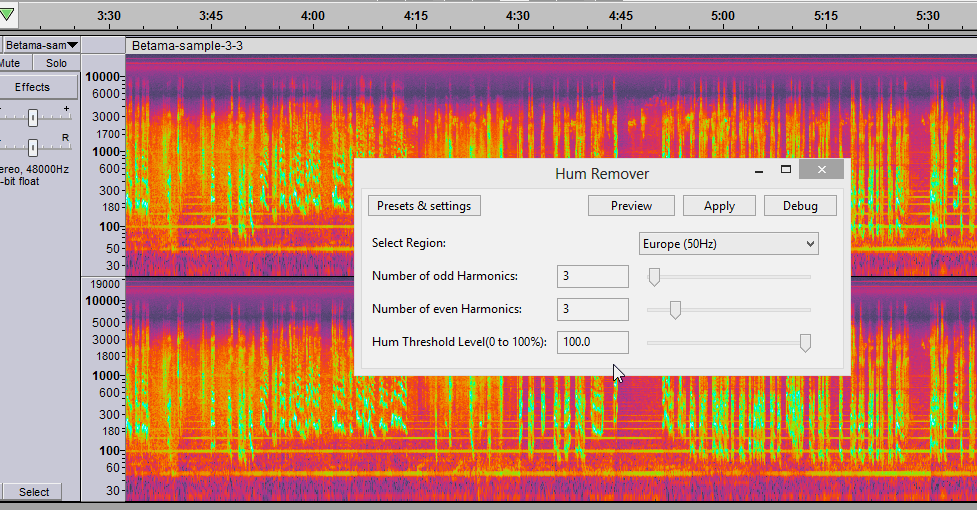The image size is (977, 510).
Task: Solo the Betama-sample track
Action: click(56, 63)
